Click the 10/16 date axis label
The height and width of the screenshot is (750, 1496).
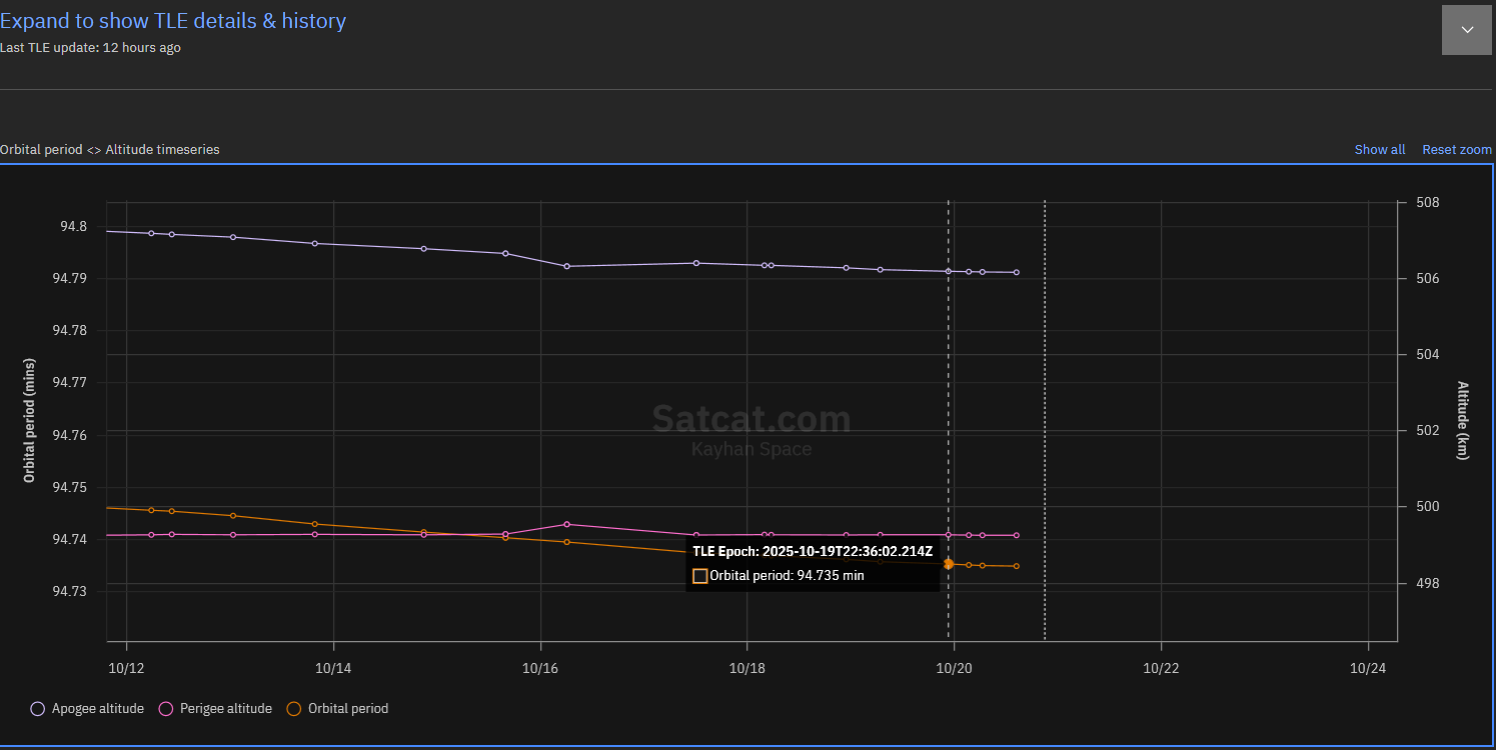[540, 668]
